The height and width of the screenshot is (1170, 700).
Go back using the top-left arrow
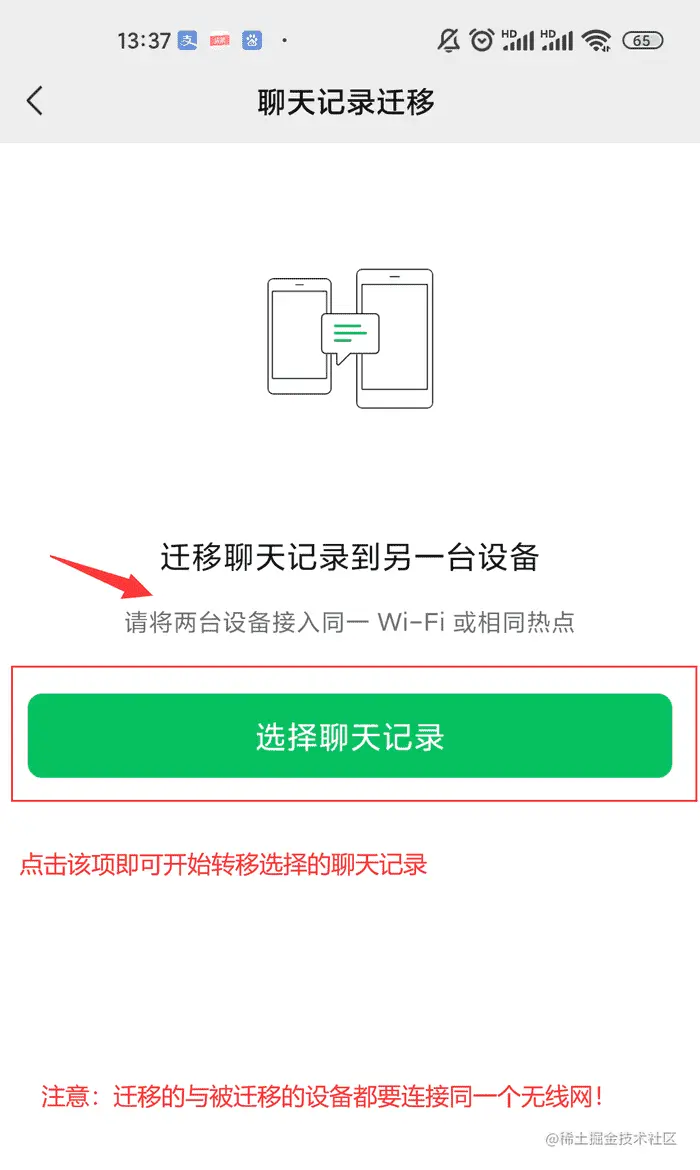34,101
